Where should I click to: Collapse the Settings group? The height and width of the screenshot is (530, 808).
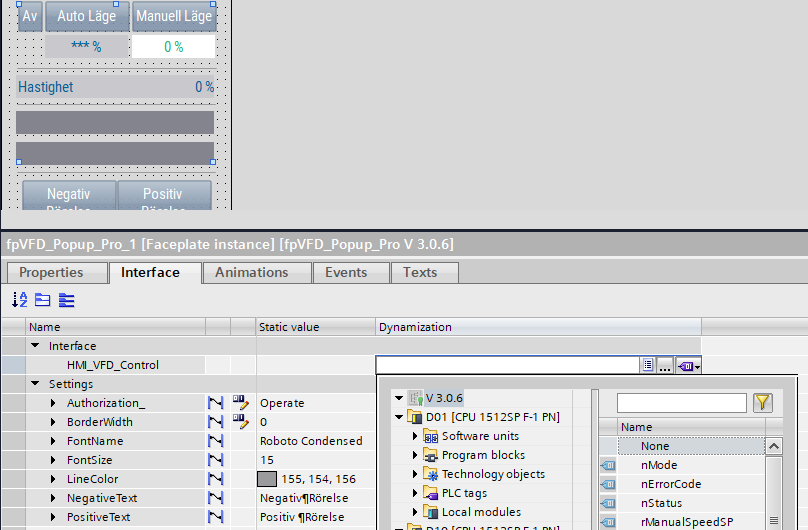coord(35,383)
